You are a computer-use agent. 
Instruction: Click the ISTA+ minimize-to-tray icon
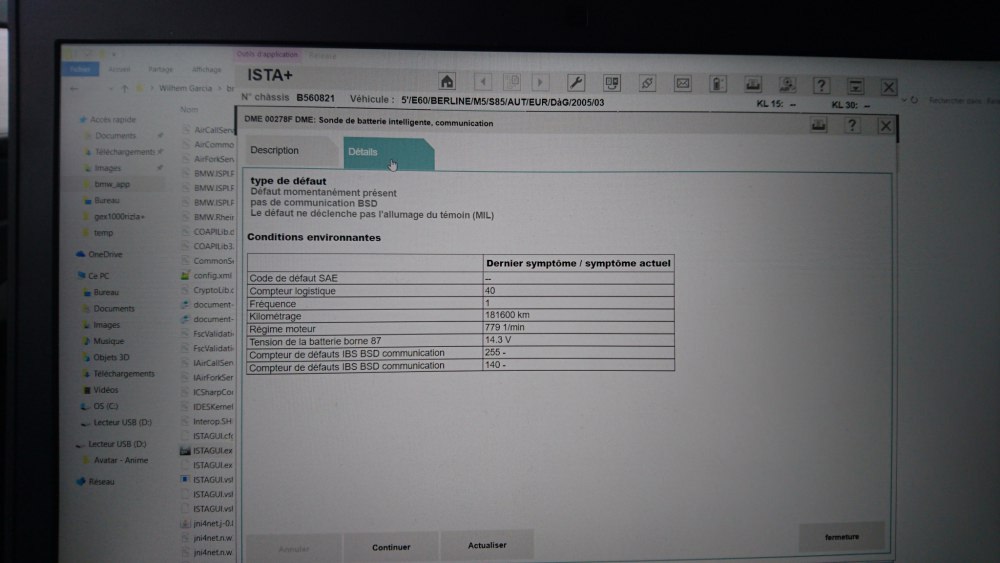pyautogui.click(x=855, y=86)
